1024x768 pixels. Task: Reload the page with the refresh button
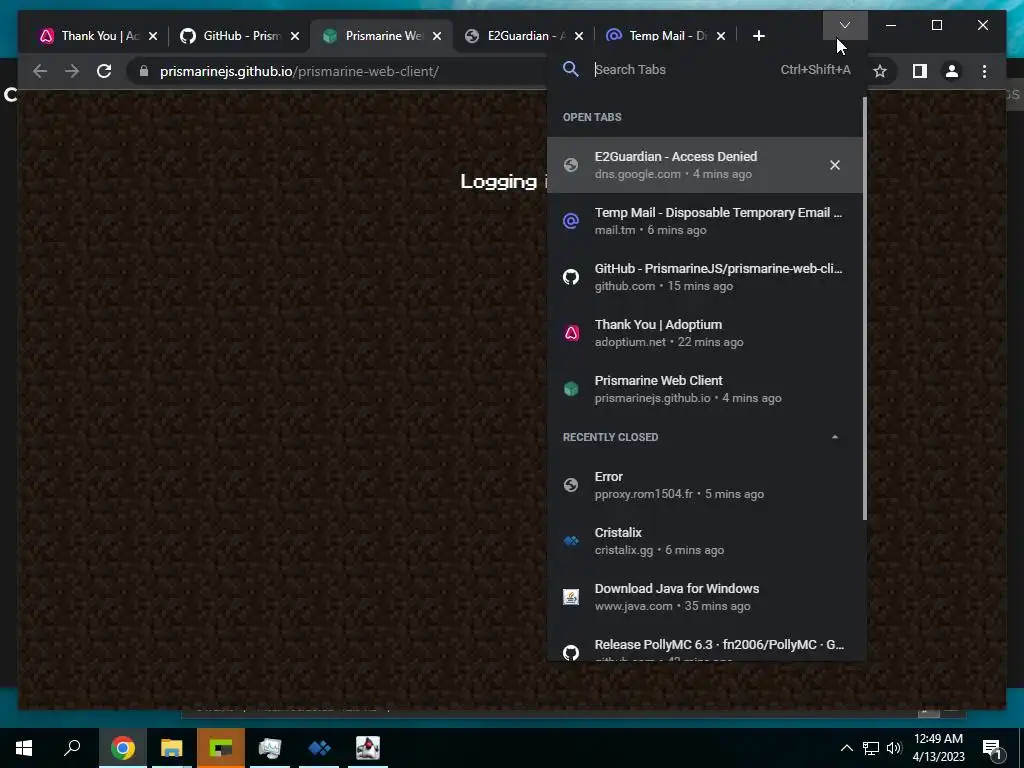[104, 71]
